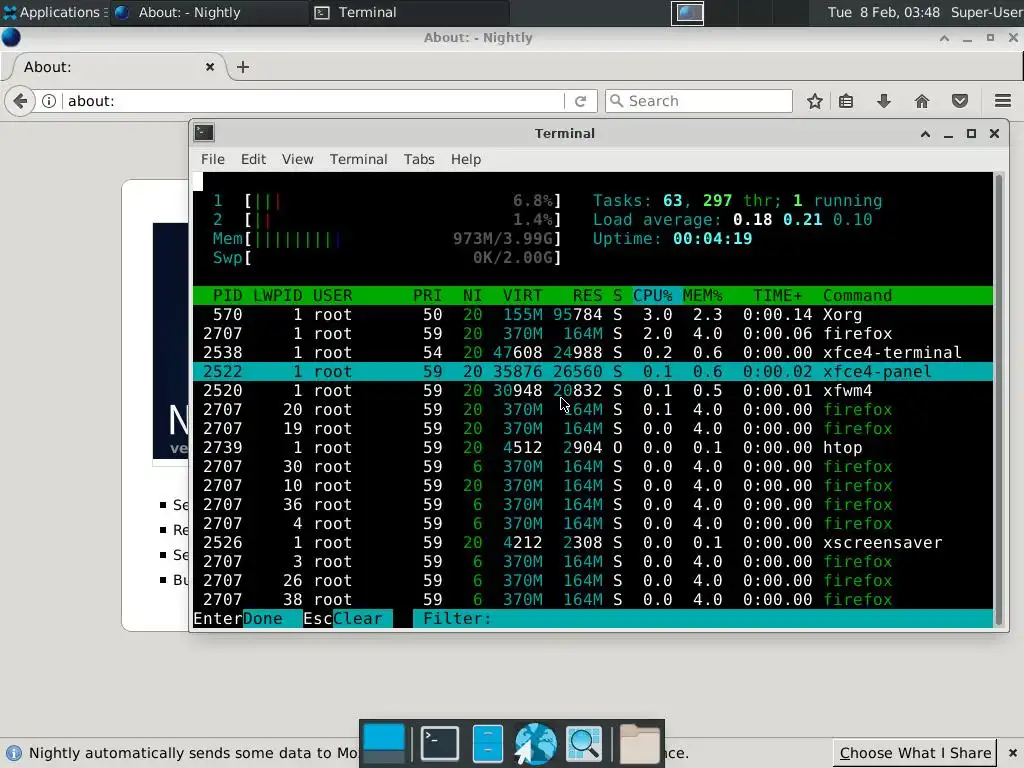This screenshot has width=1024, height=768.
Task: Open the downloads arrow icon
Action: click(x=884, y=101)
